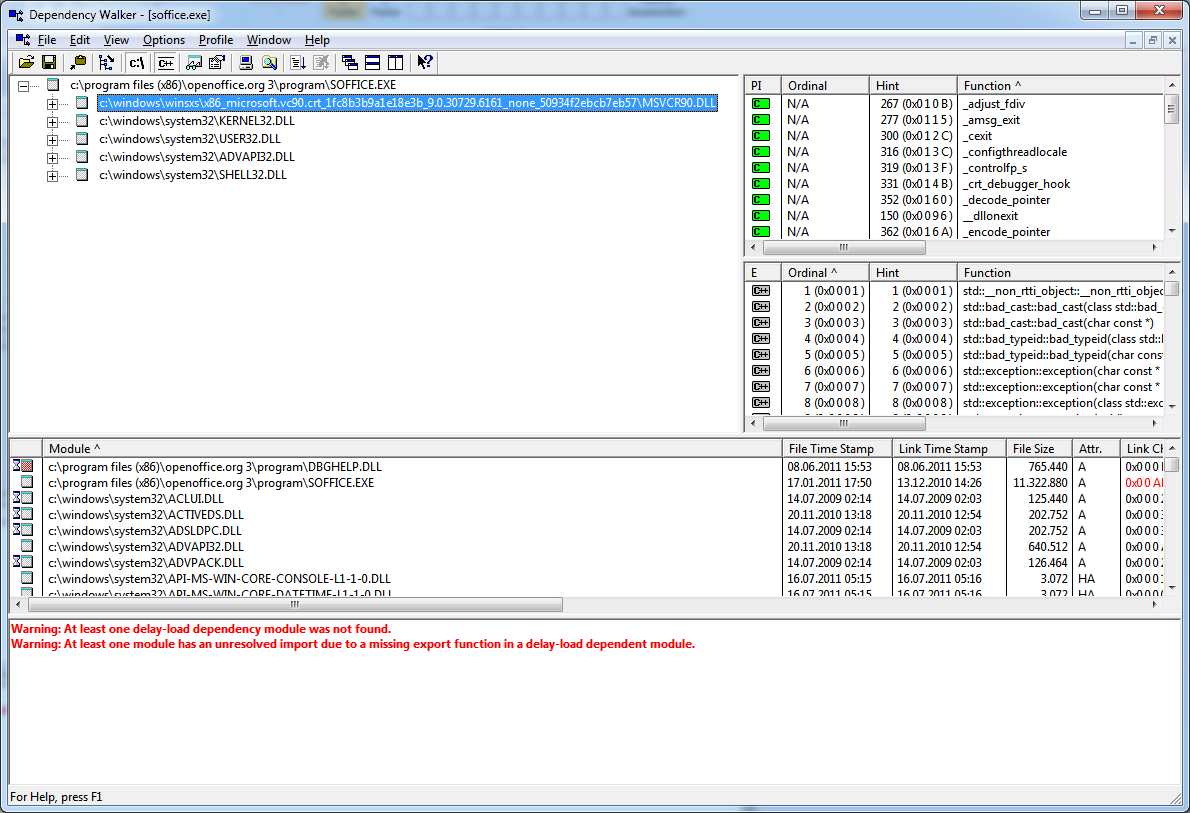Expand the KERNEL32.DLL tree node

(52, 122)
